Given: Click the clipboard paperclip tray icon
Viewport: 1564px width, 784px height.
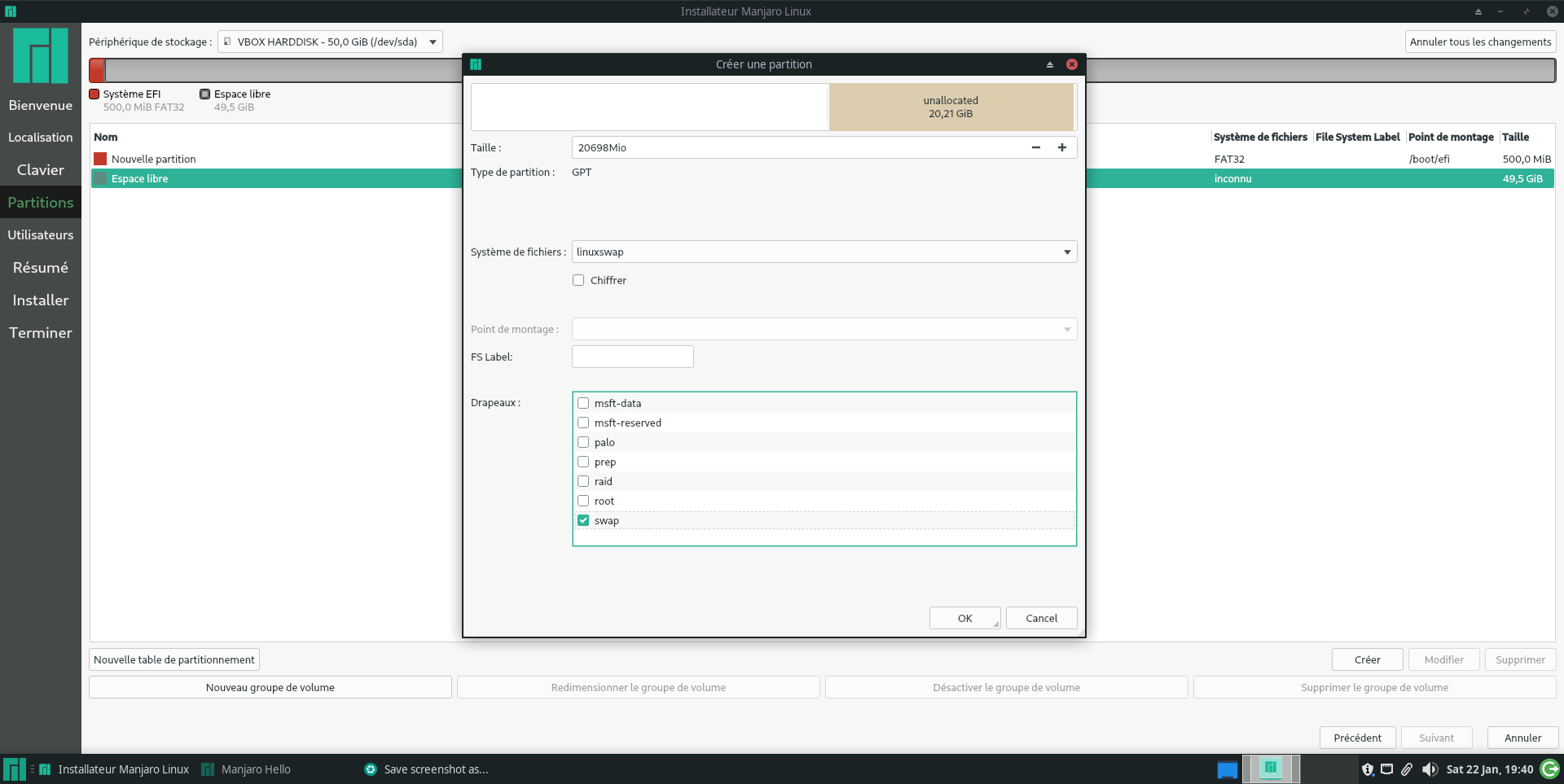Looking at the screenshot, I should point(1407,769).
